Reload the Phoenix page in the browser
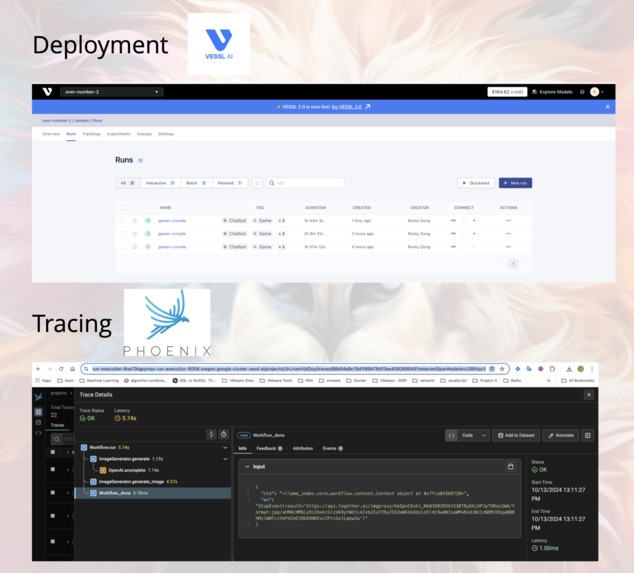634x573 pixels. pyautogui.click(x=61, y=369)
